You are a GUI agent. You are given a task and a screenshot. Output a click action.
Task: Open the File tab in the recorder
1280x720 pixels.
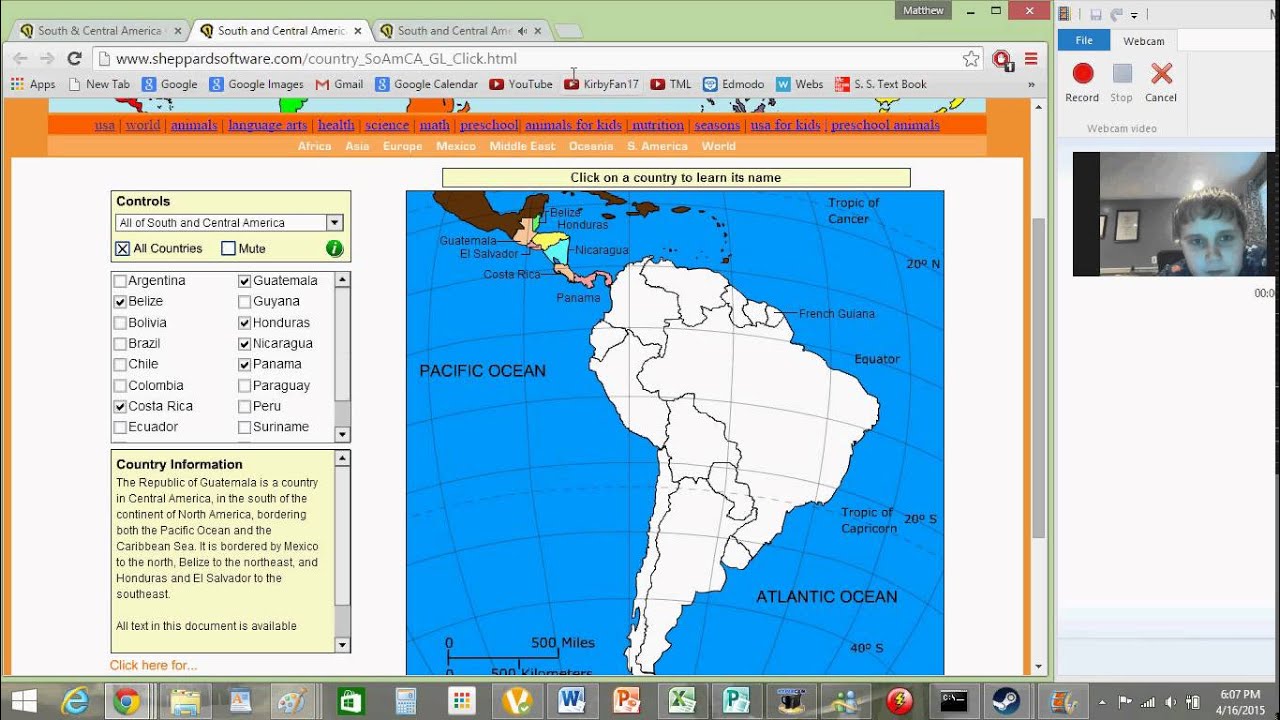[x=1084, y=41]
